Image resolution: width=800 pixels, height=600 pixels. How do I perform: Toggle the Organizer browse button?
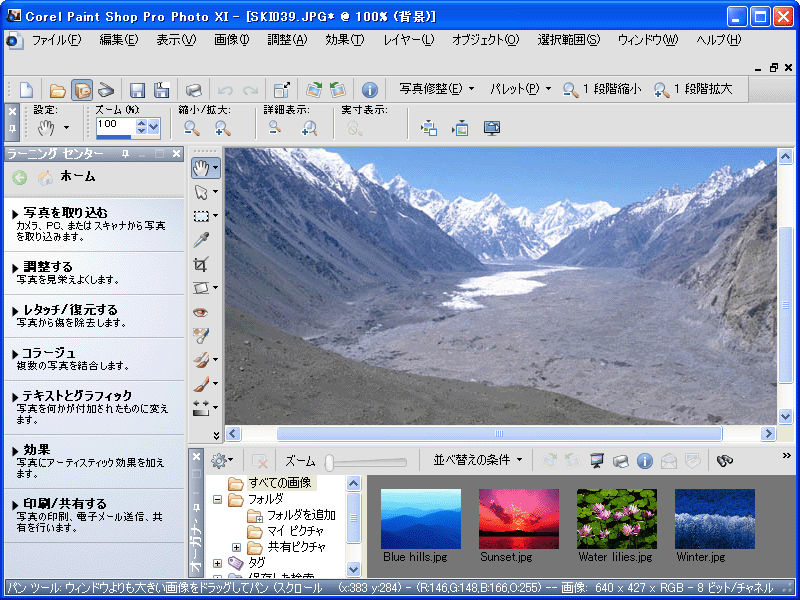82,90
